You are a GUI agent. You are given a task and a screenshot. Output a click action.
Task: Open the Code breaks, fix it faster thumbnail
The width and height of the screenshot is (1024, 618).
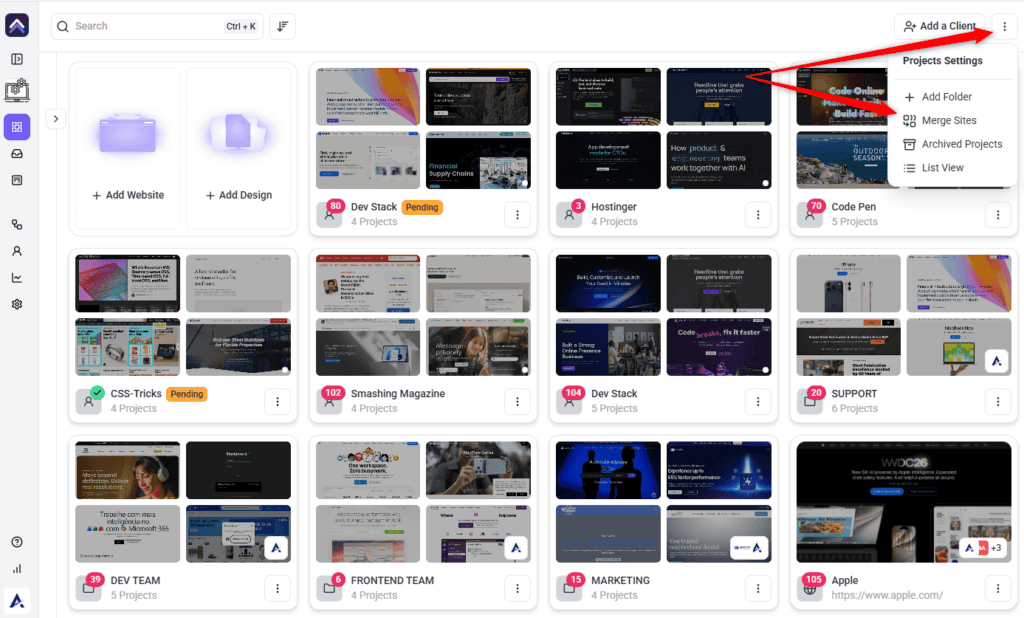(718, 347)
